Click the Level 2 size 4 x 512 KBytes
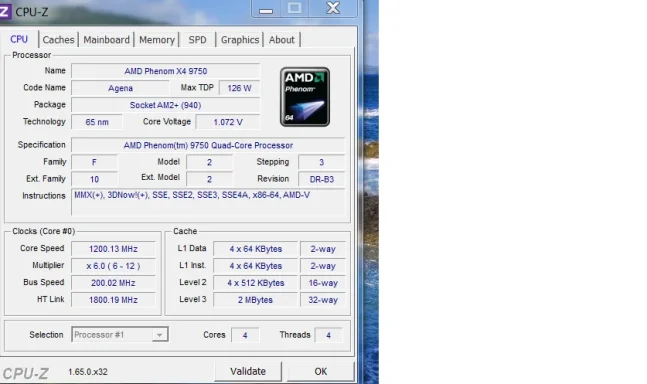 tap(255, 283)
